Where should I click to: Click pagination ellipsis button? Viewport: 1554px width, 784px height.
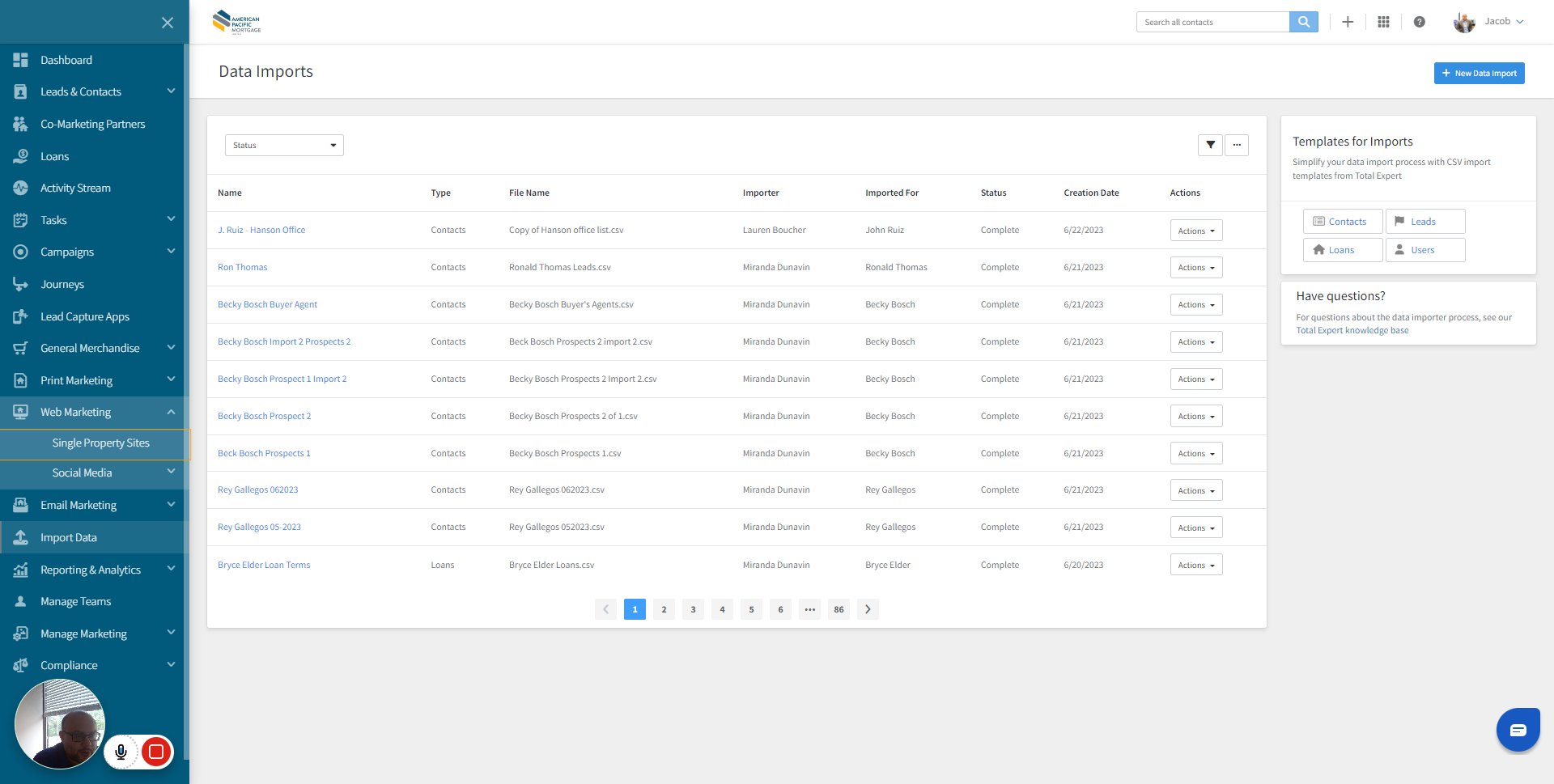[809, 609]
